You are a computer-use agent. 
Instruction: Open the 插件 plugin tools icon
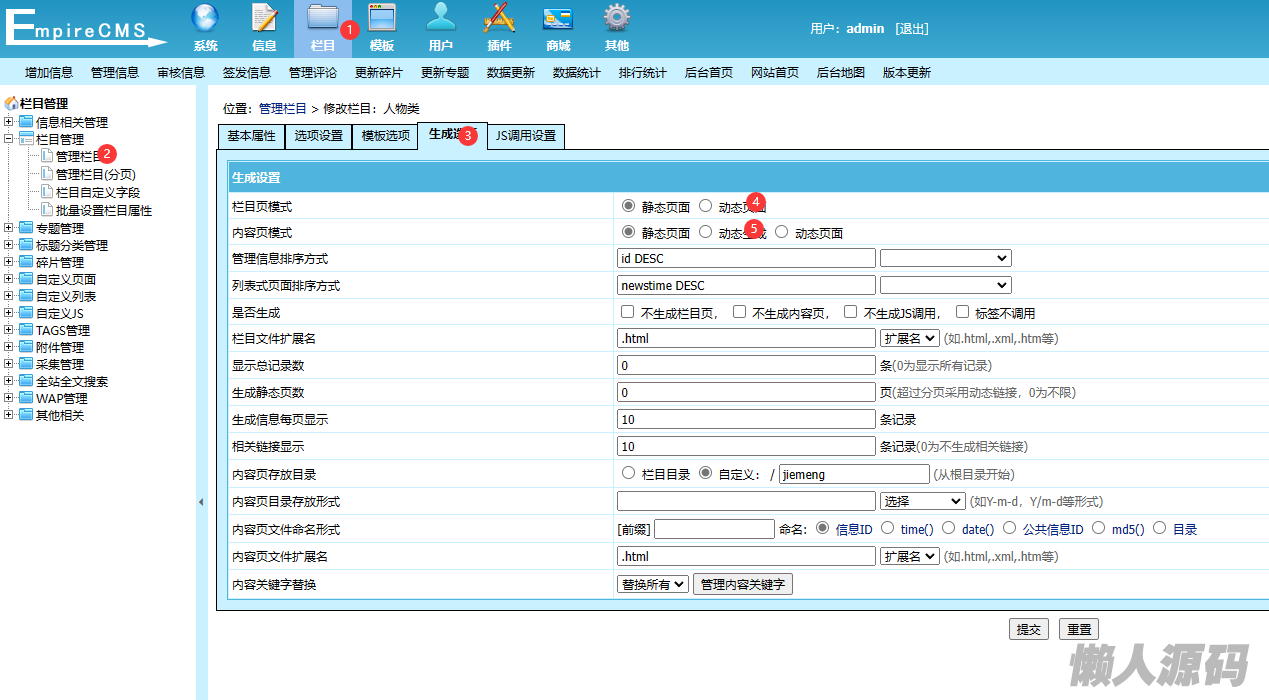tap(499, 19)
